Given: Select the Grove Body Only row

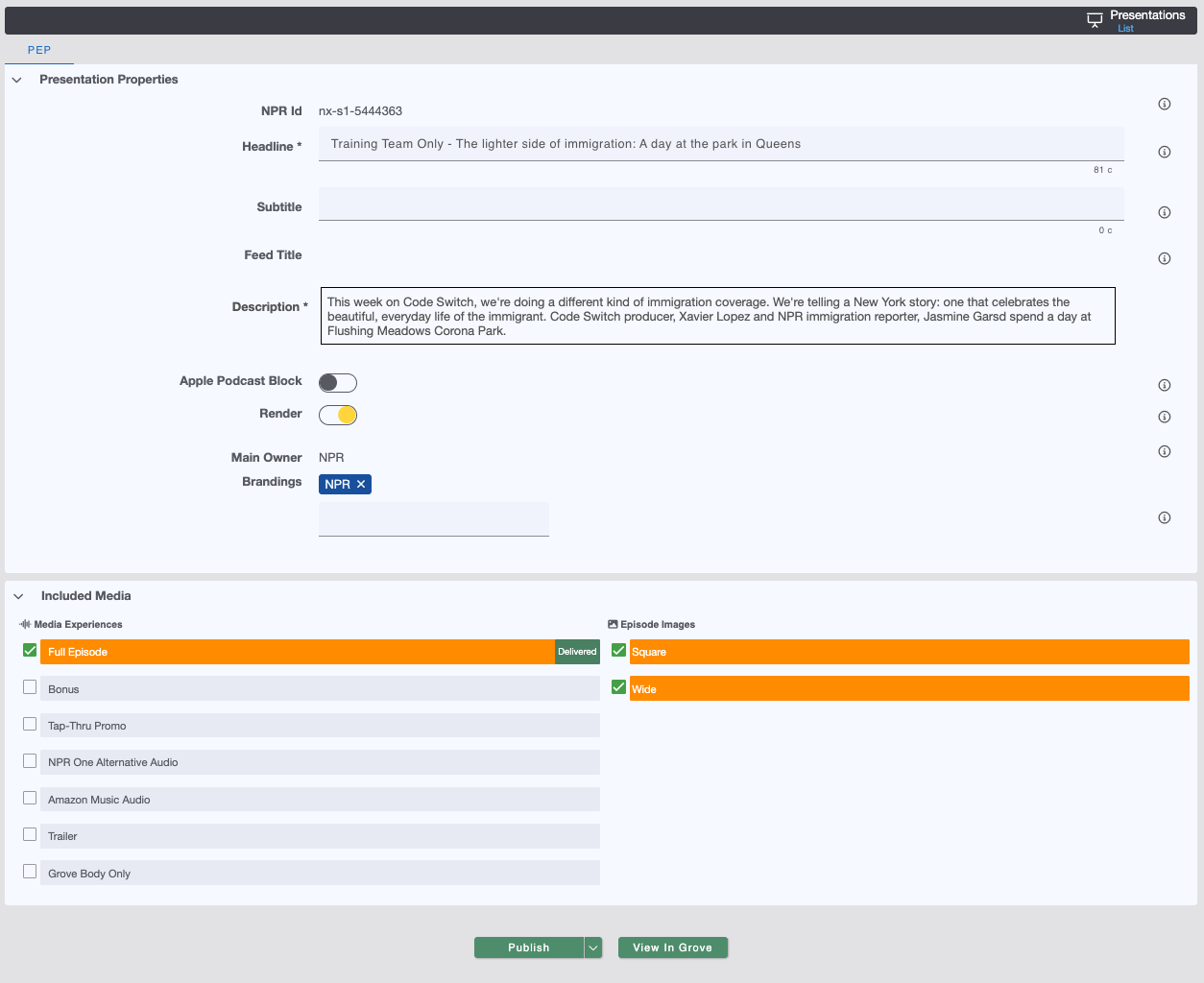Looking at the screenshot, I should 320,873.
